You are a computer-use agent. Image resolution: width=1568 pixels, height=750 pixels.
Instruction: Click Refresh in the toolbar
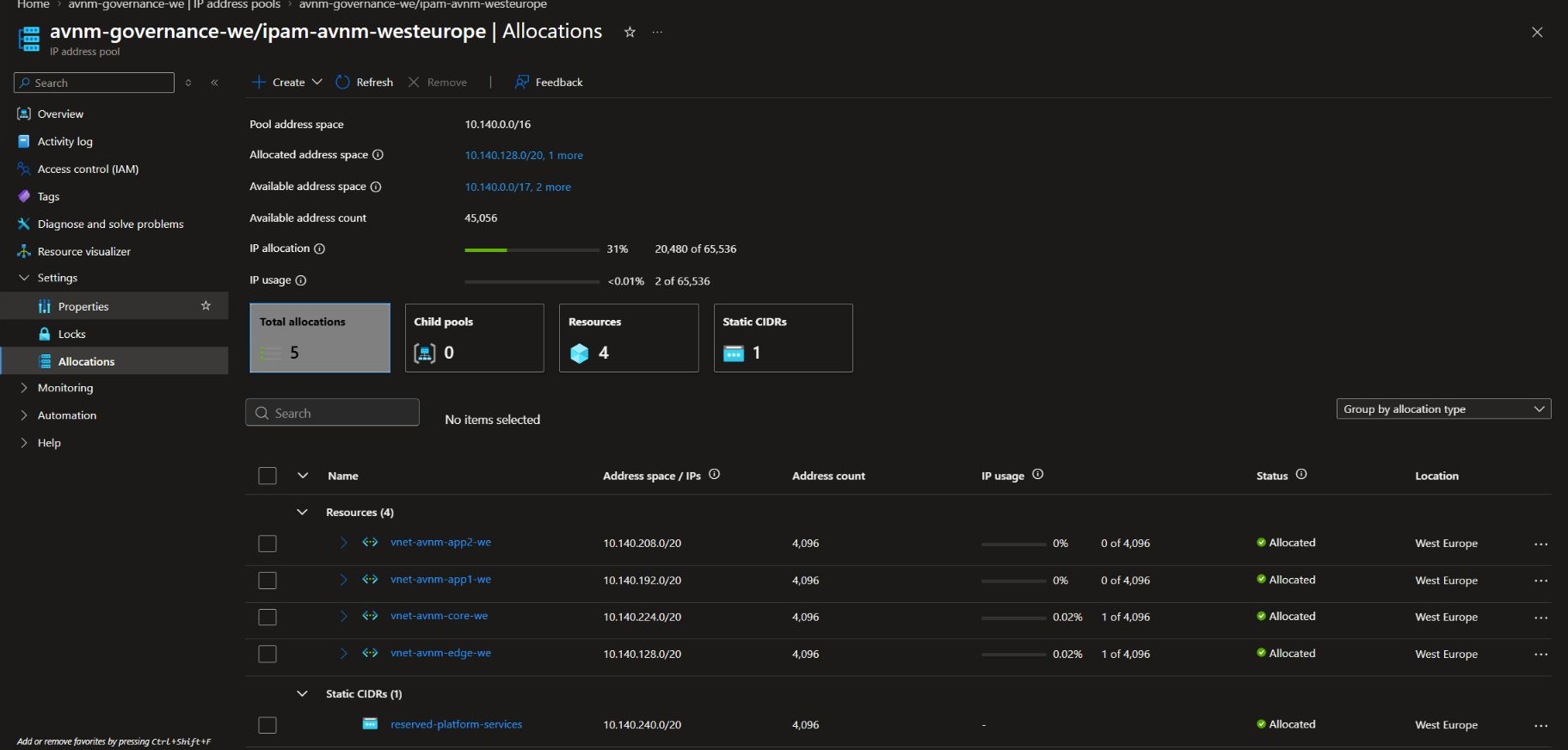[365, 83]
